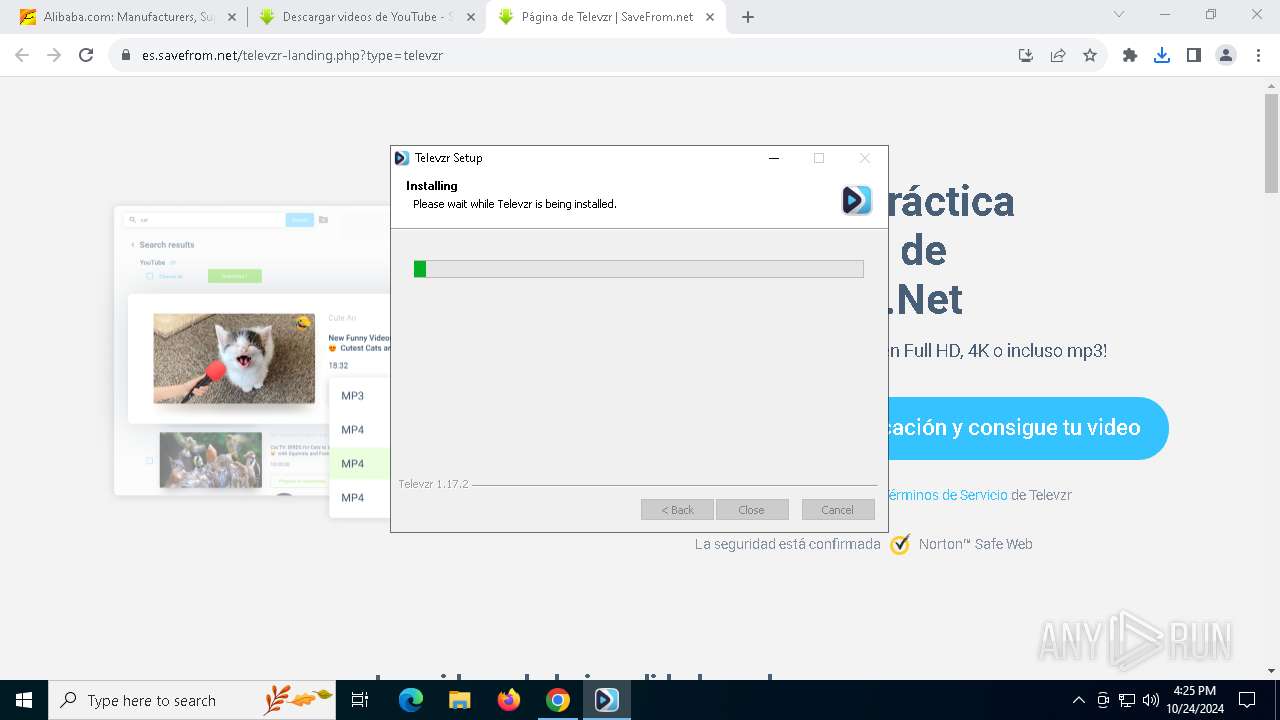Viewport: 1280px width, 720px height.
Task: Reload the current page
Action: click(x=86, y=56)
